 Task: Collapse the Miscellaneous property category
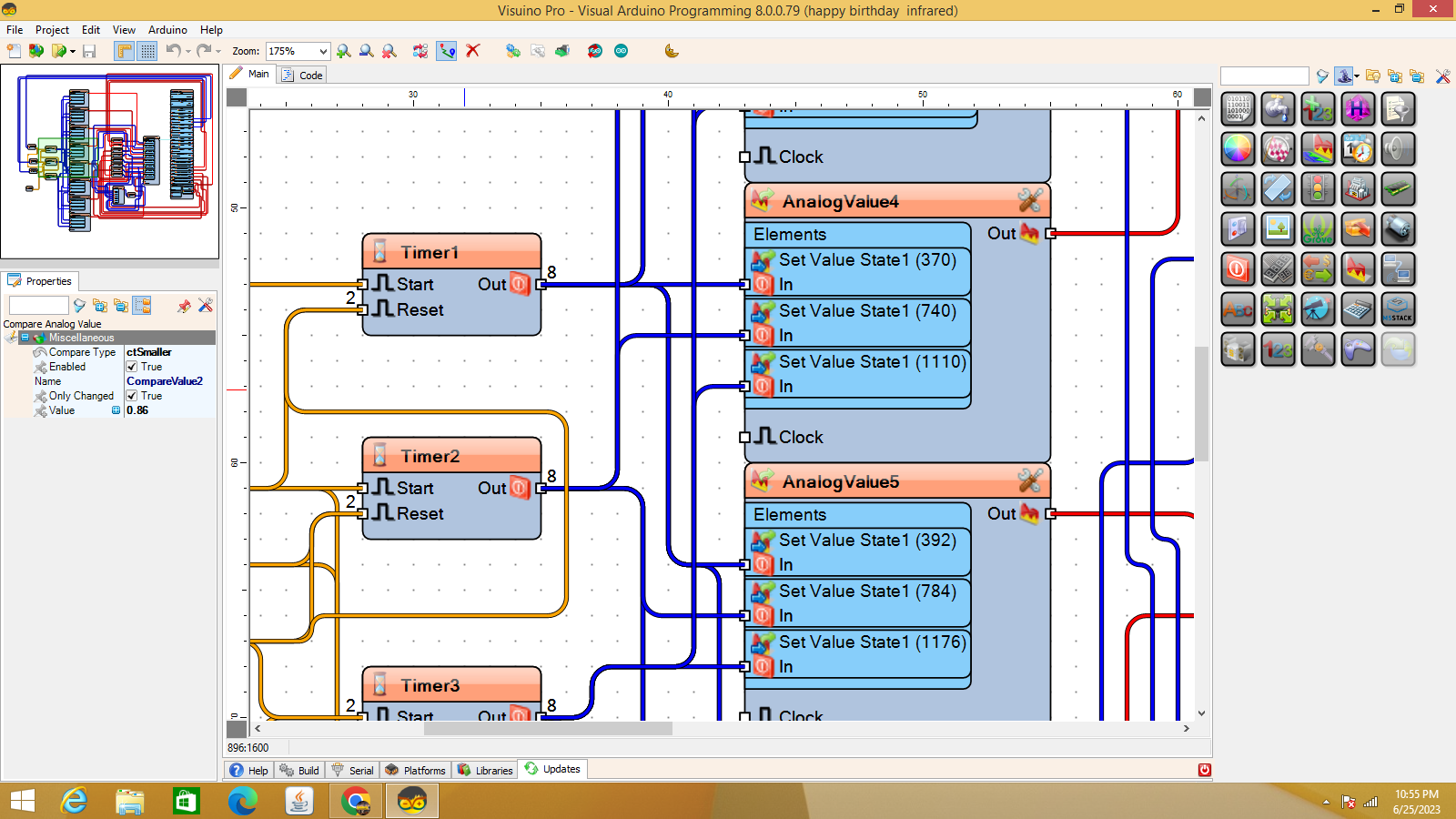pos(25,338)
